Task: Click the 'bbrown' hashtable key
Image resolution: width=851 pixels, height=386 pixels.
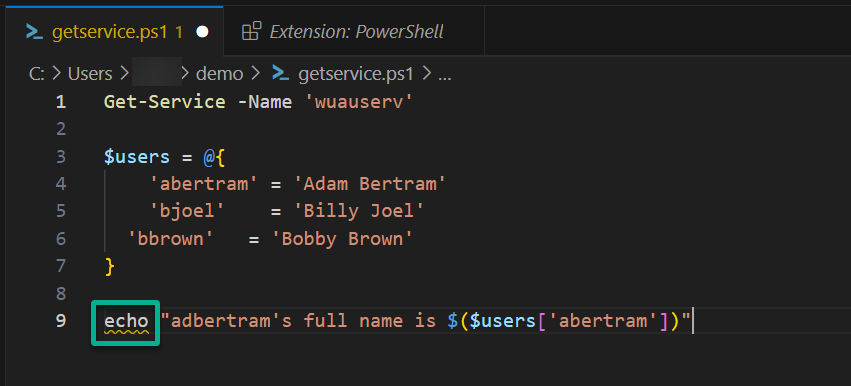Action: coord(170,238)
